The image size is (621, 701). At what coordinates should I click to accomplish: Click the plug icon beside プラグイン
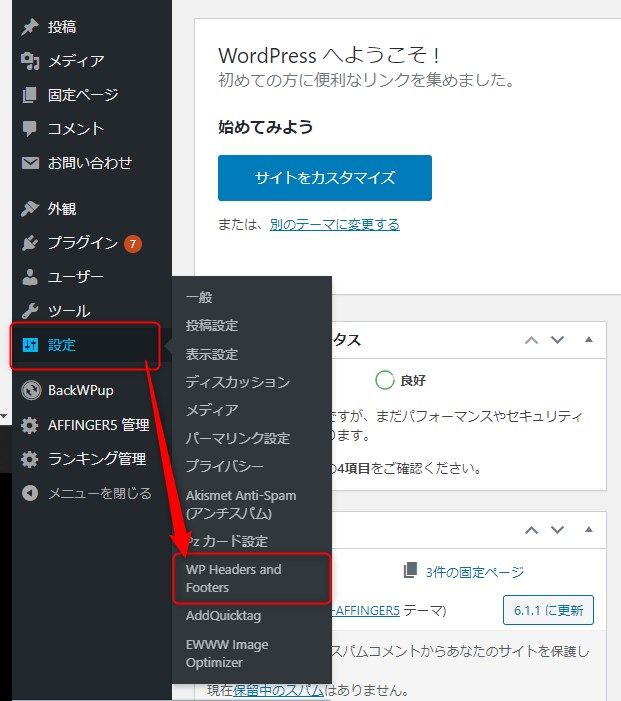pyautogui.click(x=30, y=243)
